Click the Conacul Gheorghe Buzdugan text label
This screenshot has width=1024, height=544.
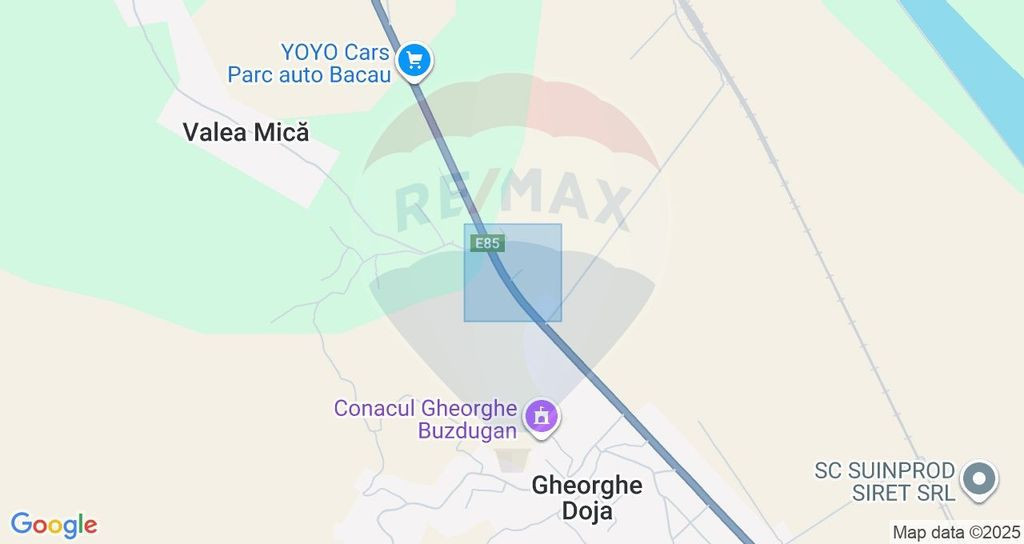(426, 419)
